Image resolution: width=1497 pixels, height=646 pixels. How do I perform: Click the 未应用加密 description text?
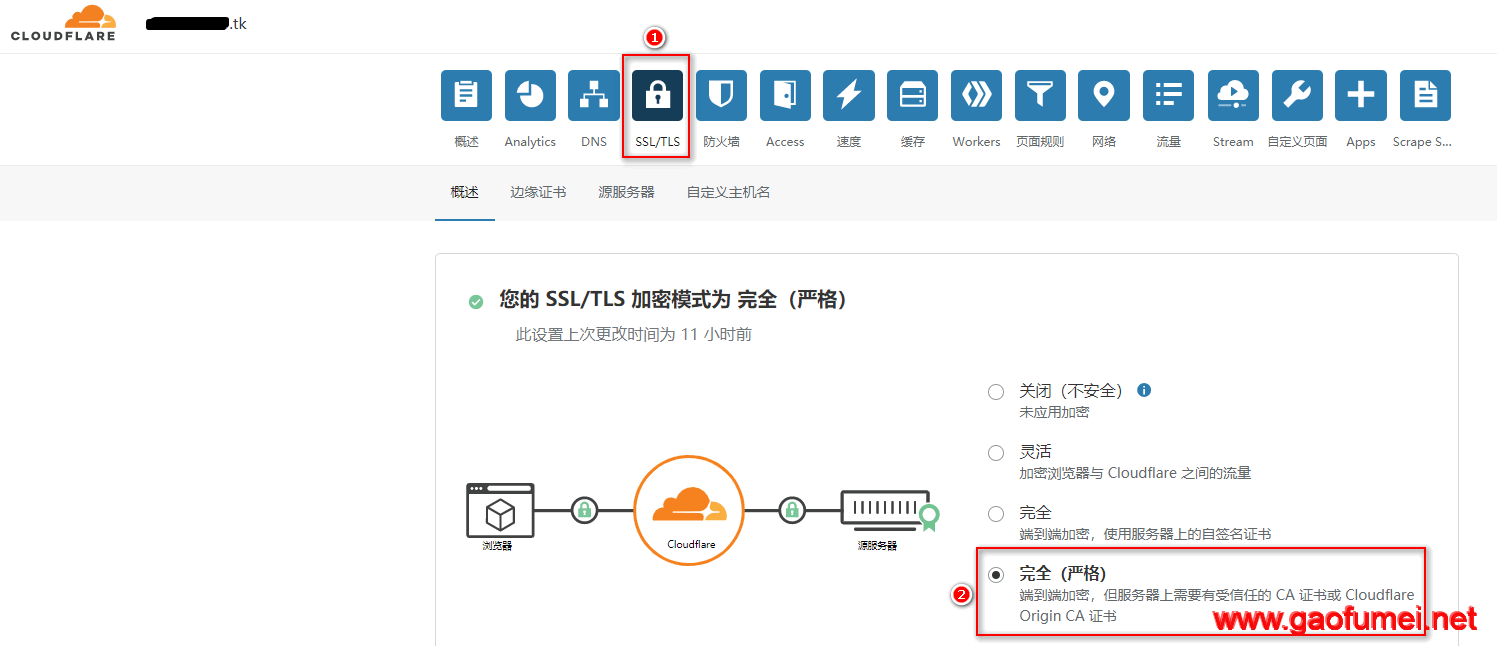(1054, 412)
